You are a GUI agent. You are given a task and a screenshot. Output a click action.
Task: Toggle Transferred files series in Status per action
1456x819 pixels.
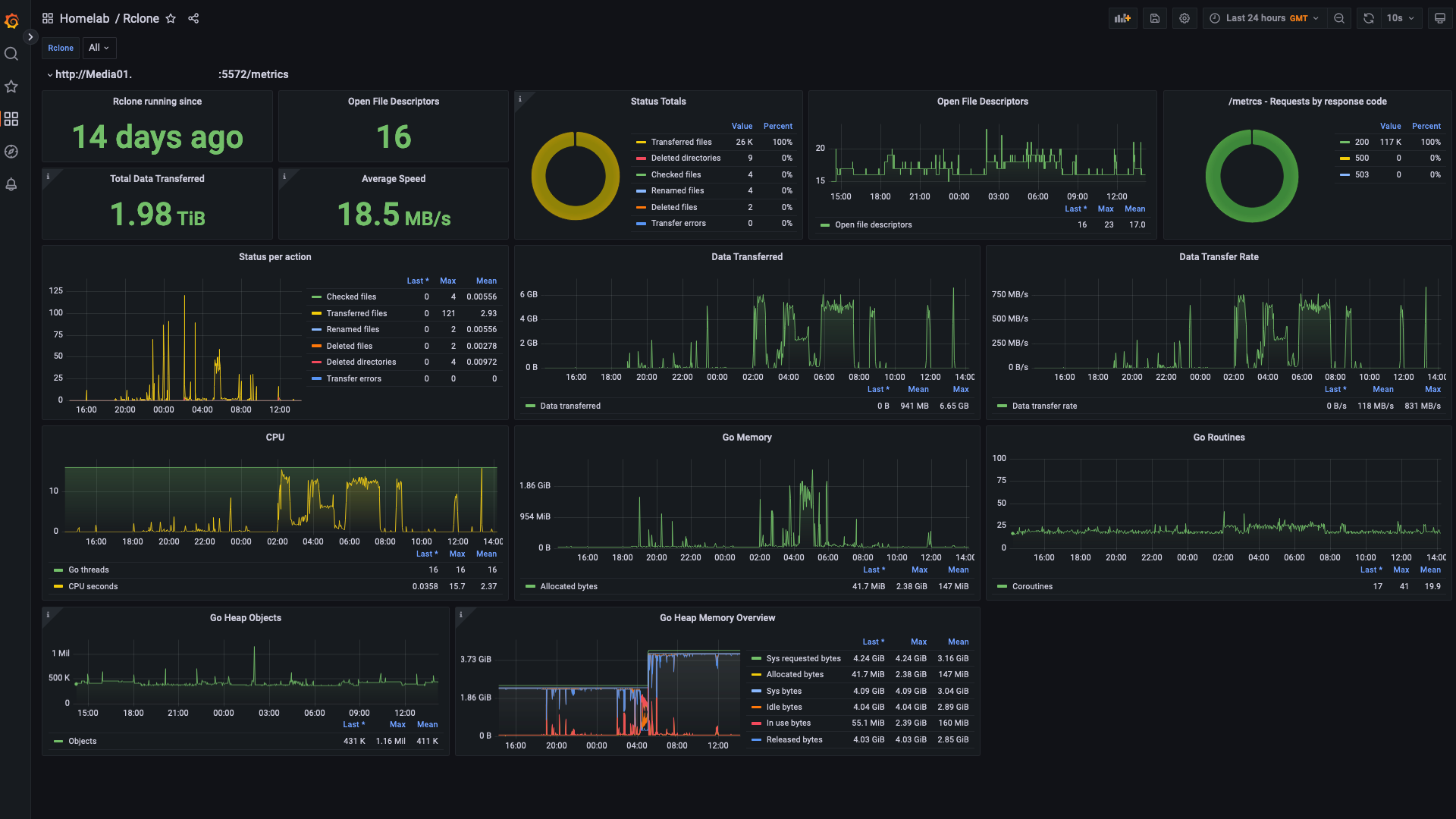(x=356, y=313)
